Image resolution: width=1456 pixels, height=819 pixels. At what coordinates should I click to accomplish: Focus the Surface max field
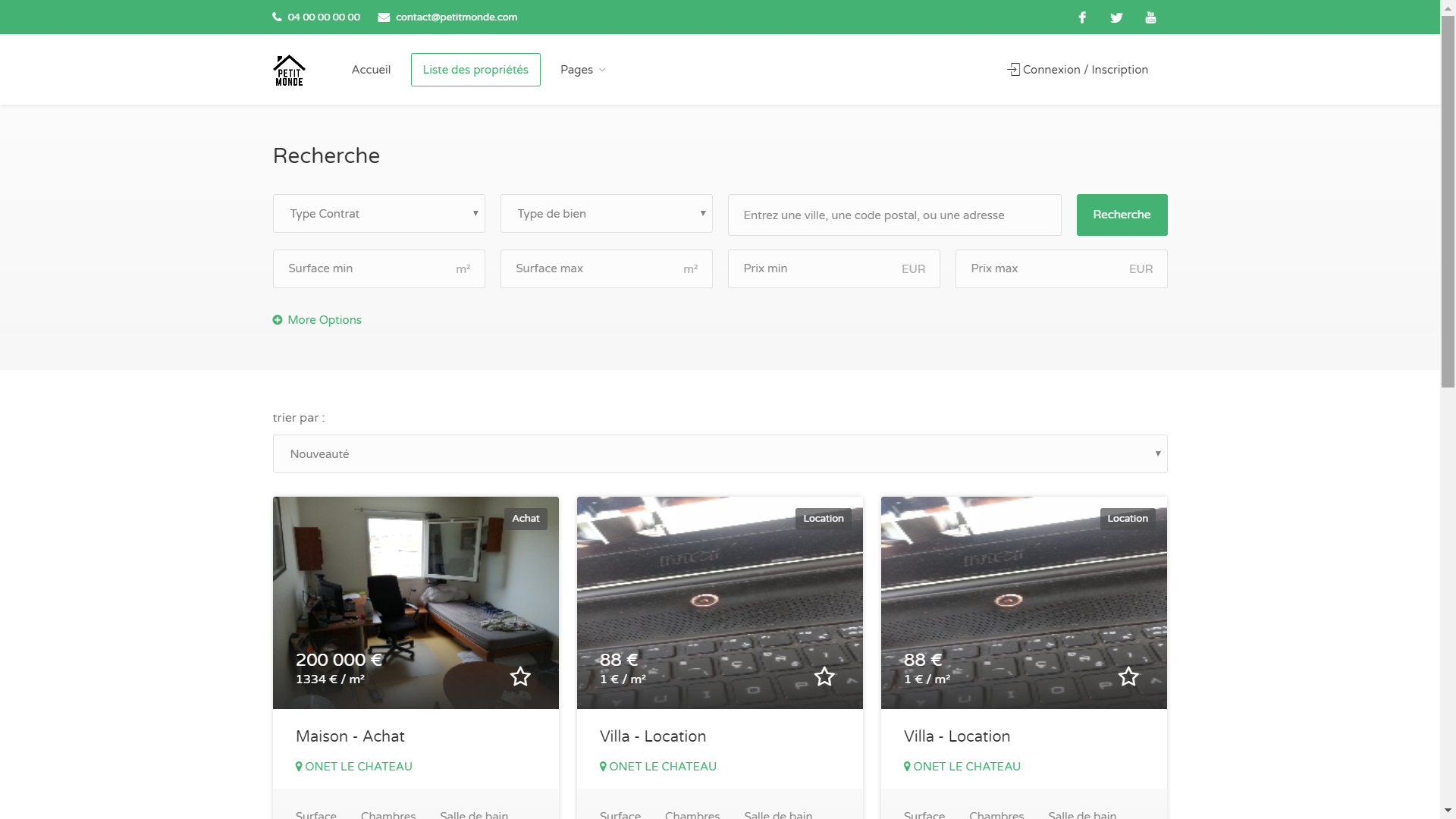coord(607,268)
